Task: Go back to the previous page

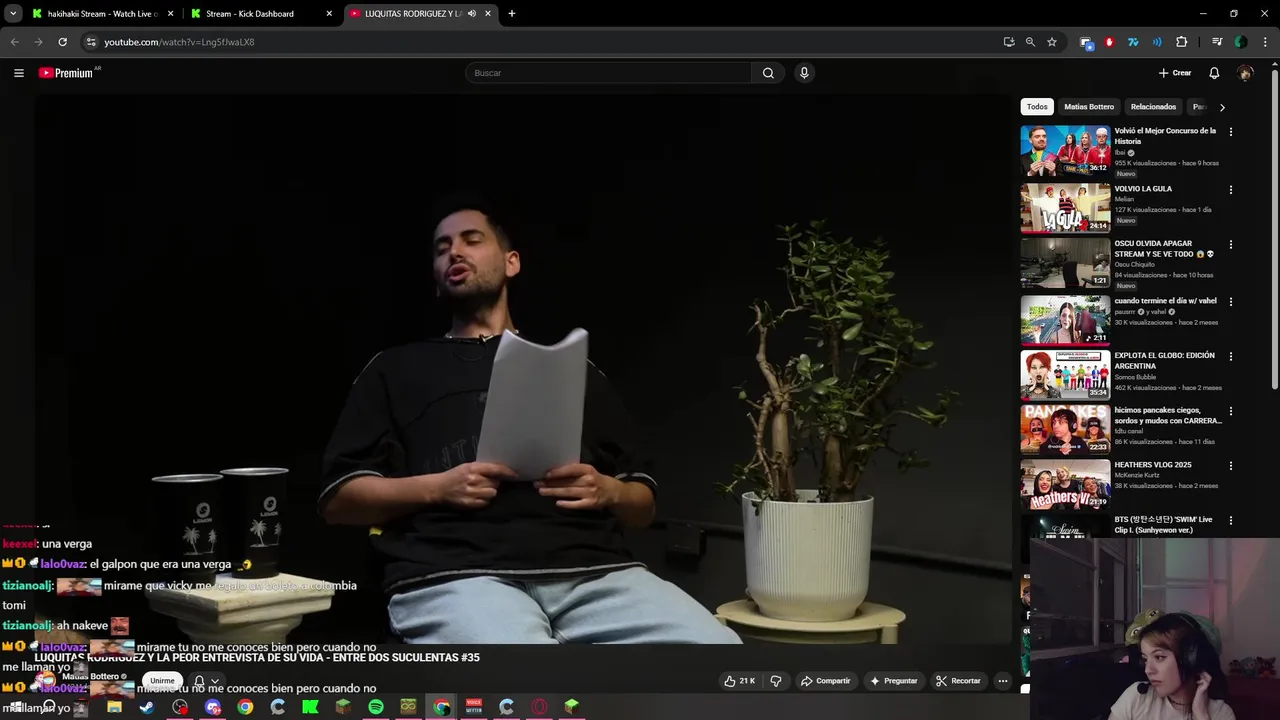Action: pyautogui.click(x=14, y=42)
